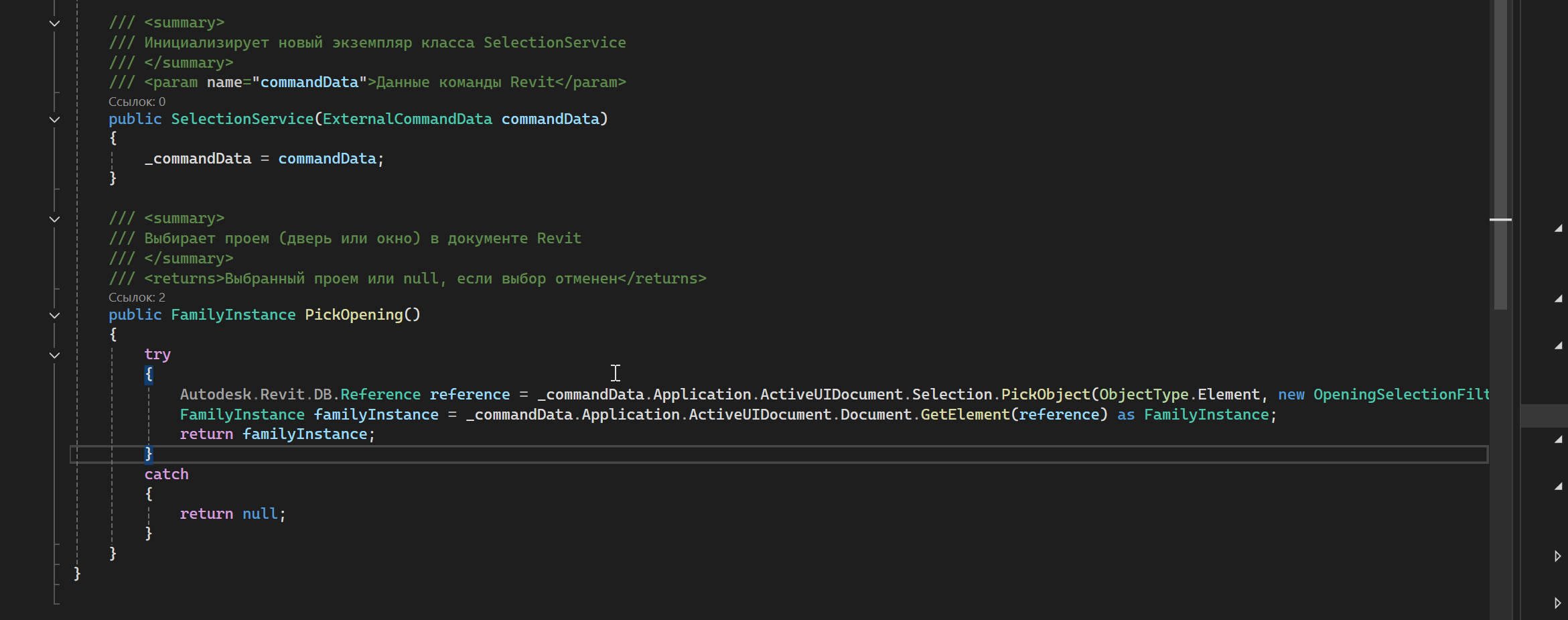
Task: Click the PickOpening method name
Action: tap(354, 315)
